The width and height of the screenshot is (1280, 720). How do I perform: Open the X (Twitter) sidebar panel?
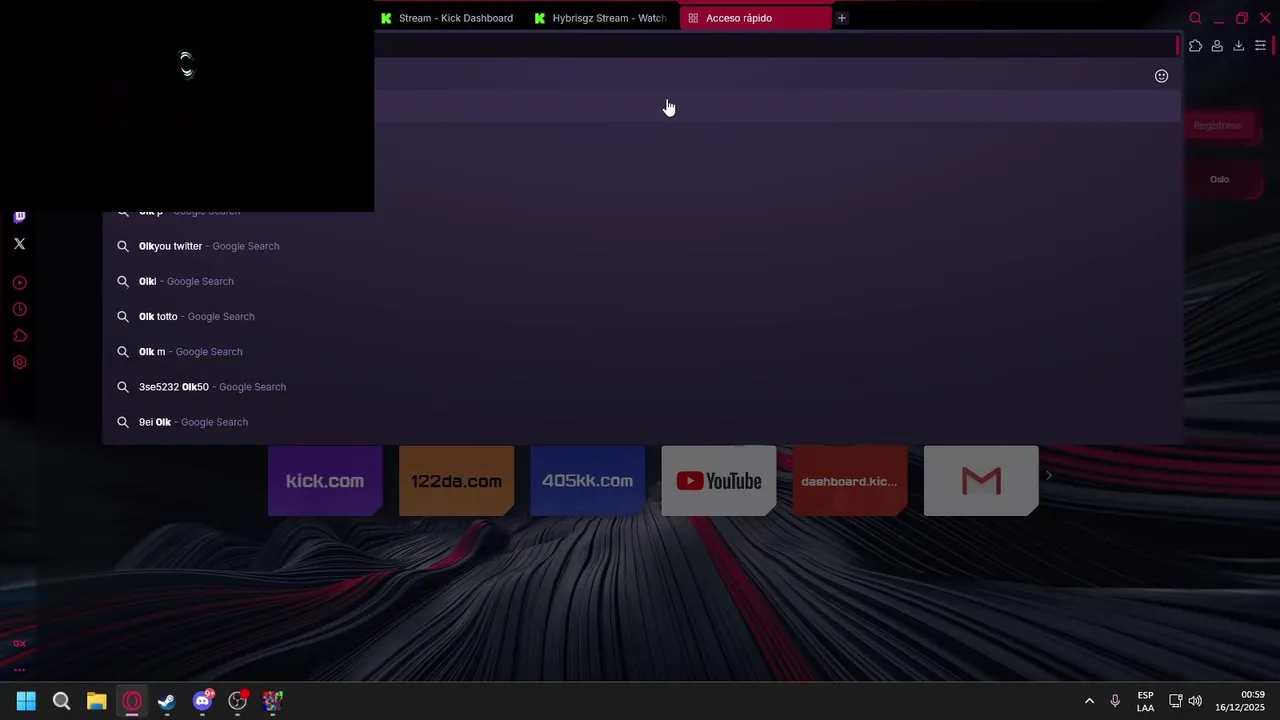pos(19,243)
